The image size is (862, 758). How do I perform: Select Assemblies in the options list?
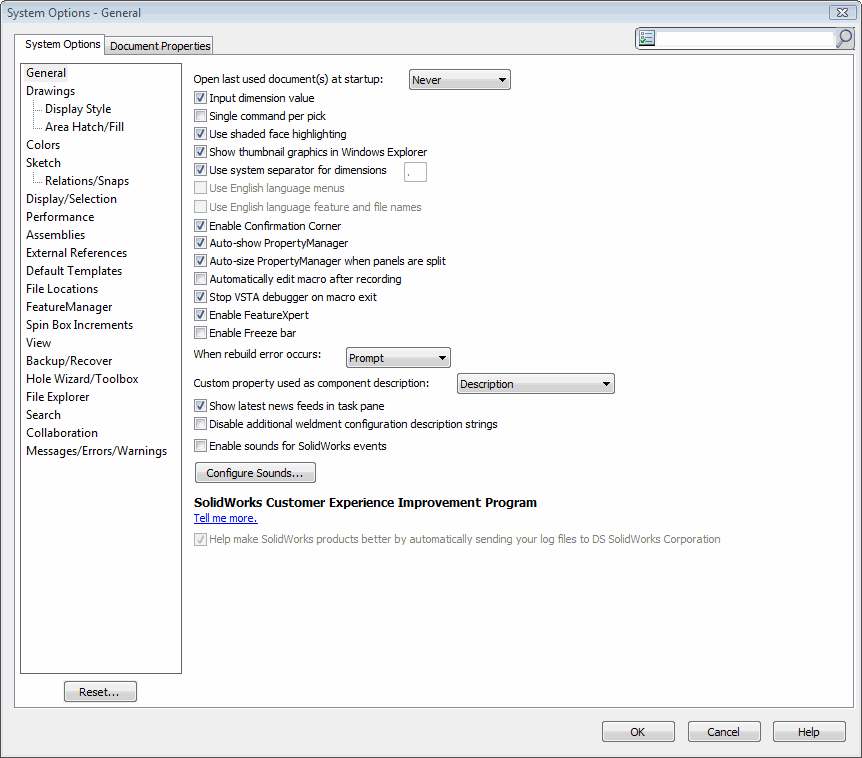[x=56, y=235]
